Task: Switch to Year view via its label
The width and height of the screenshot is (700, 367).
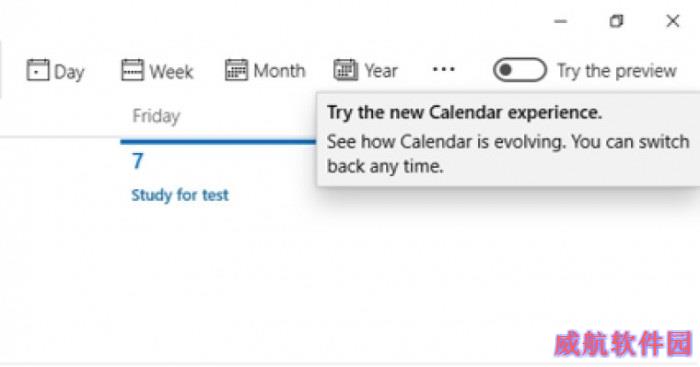Action: [x=381, y=71]
